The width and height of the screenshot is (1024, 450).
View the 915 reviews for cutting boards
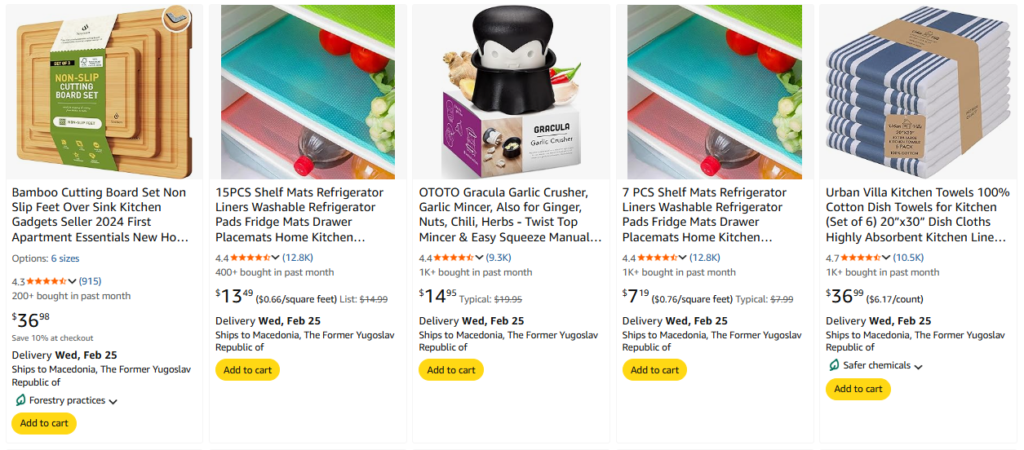pos(90,281)
